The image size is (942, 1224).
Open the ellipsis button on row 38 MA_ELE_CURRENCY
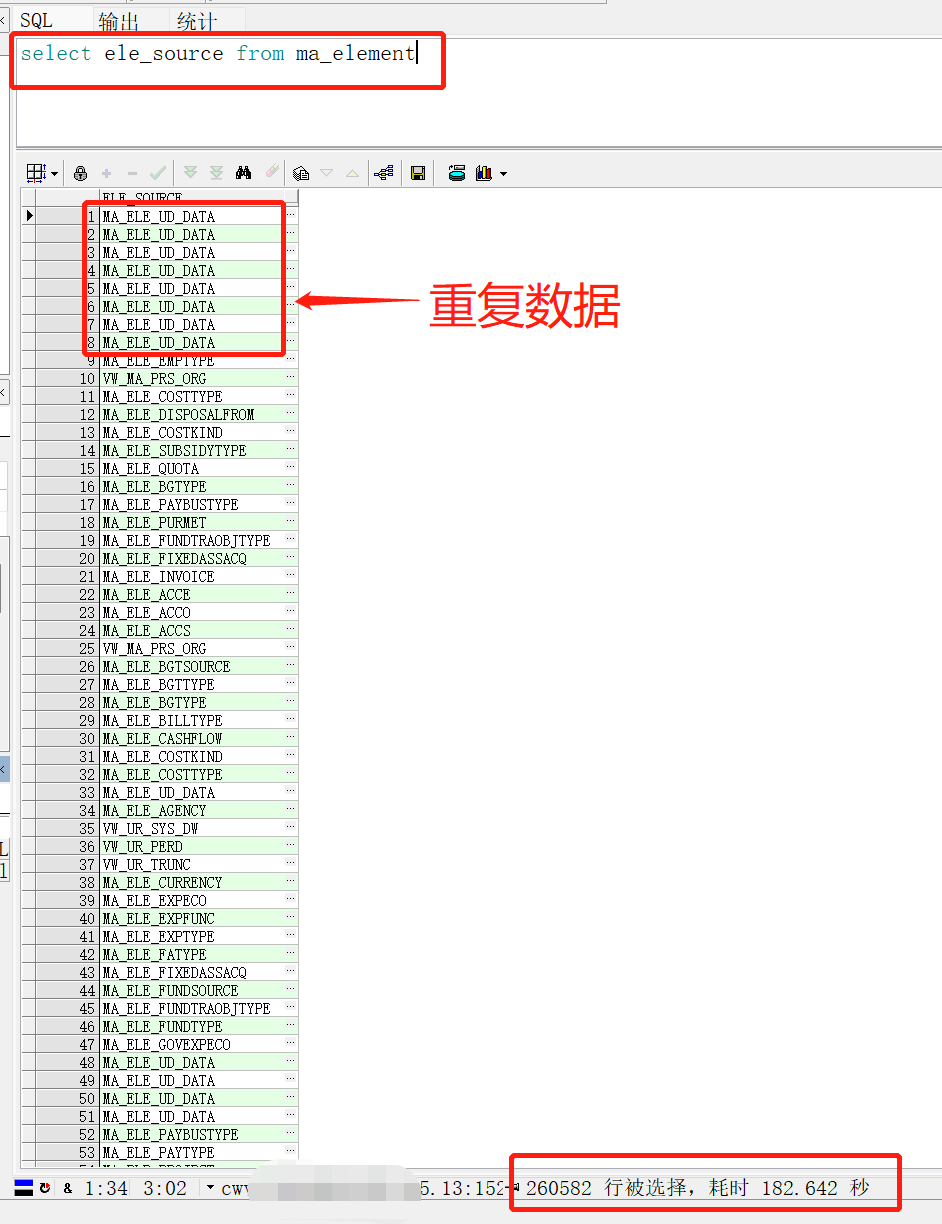(291, 882)
